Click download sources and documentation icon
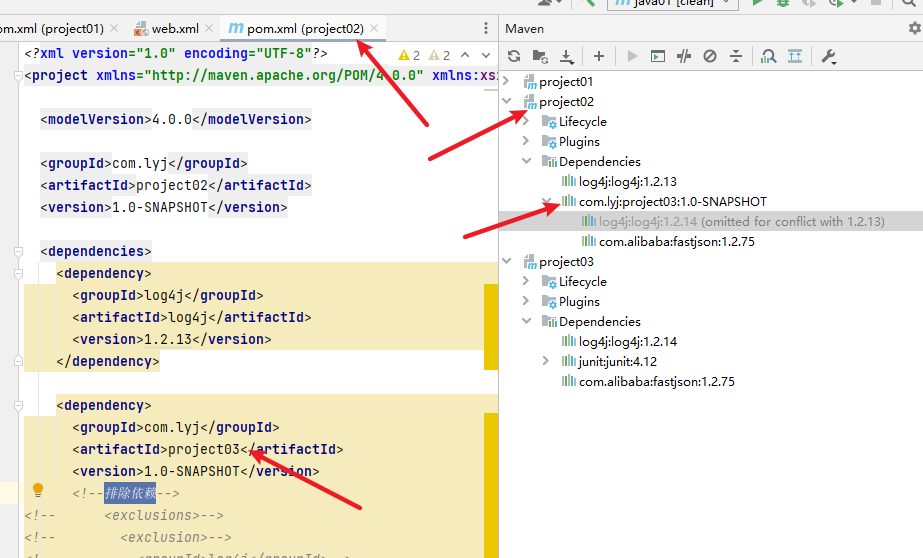 pos(566,57)
